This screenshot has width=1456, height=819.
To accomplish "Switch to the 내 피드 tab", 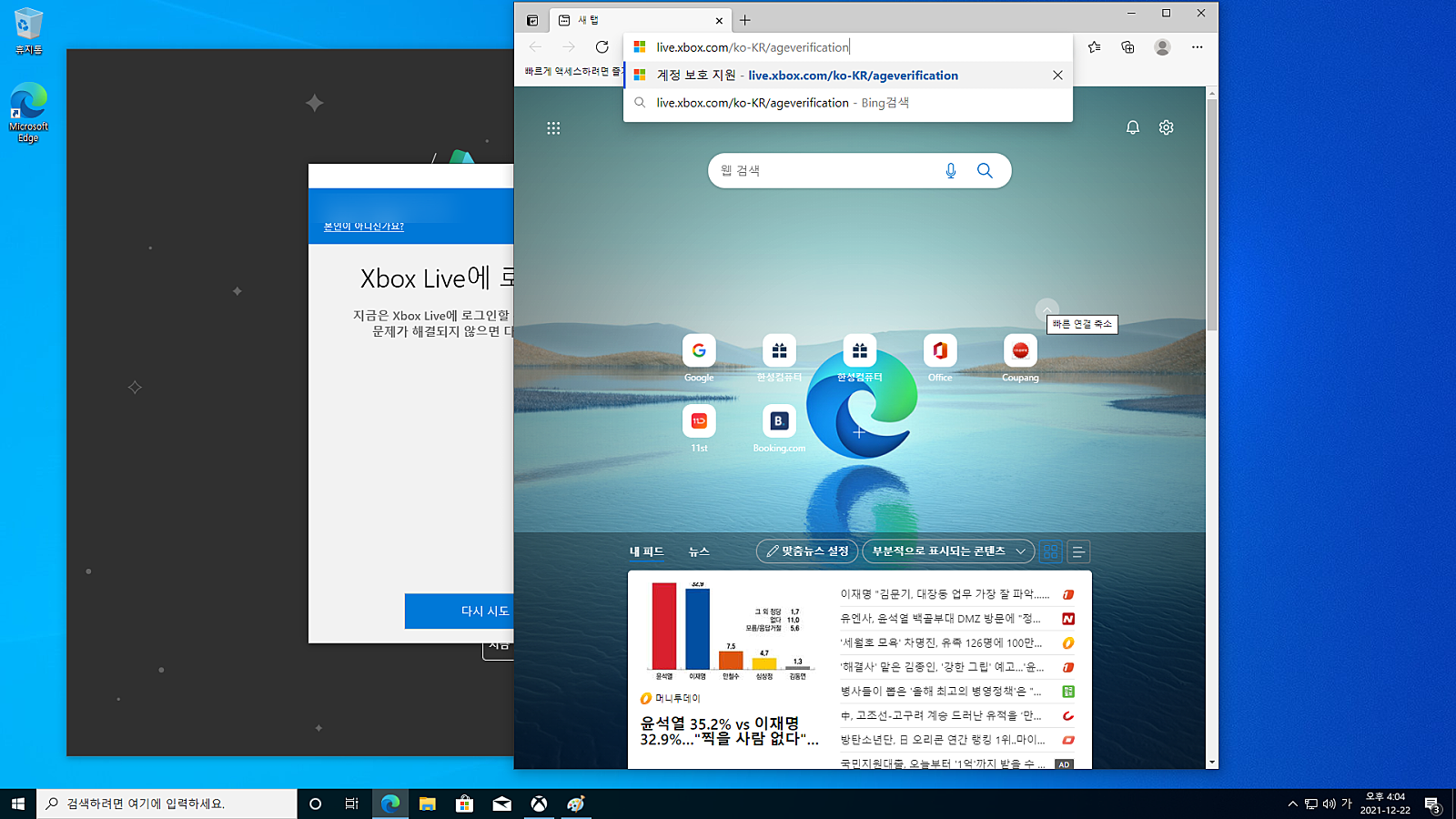I will tap(646, 551).
